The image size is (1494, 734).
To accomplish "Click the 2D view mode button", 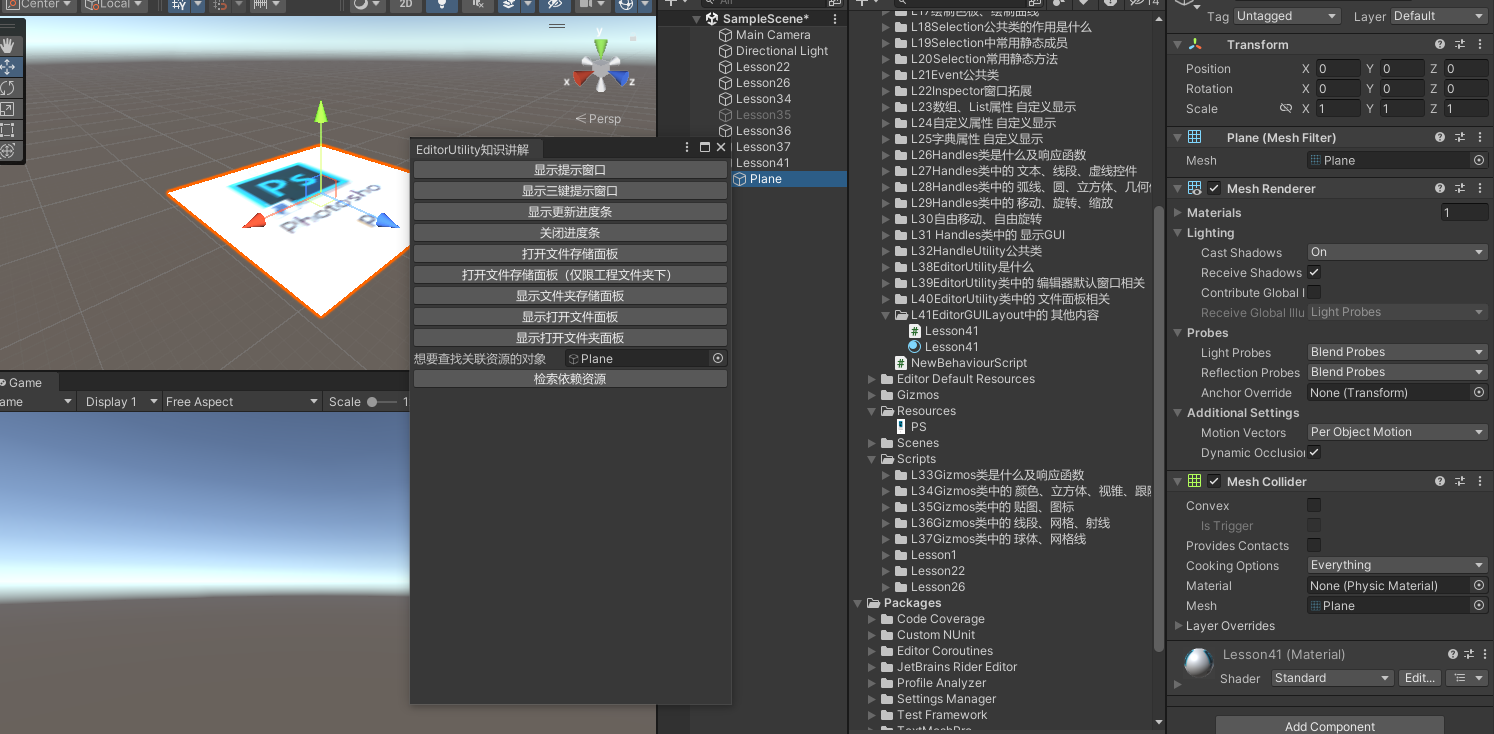I will [405, 5].
